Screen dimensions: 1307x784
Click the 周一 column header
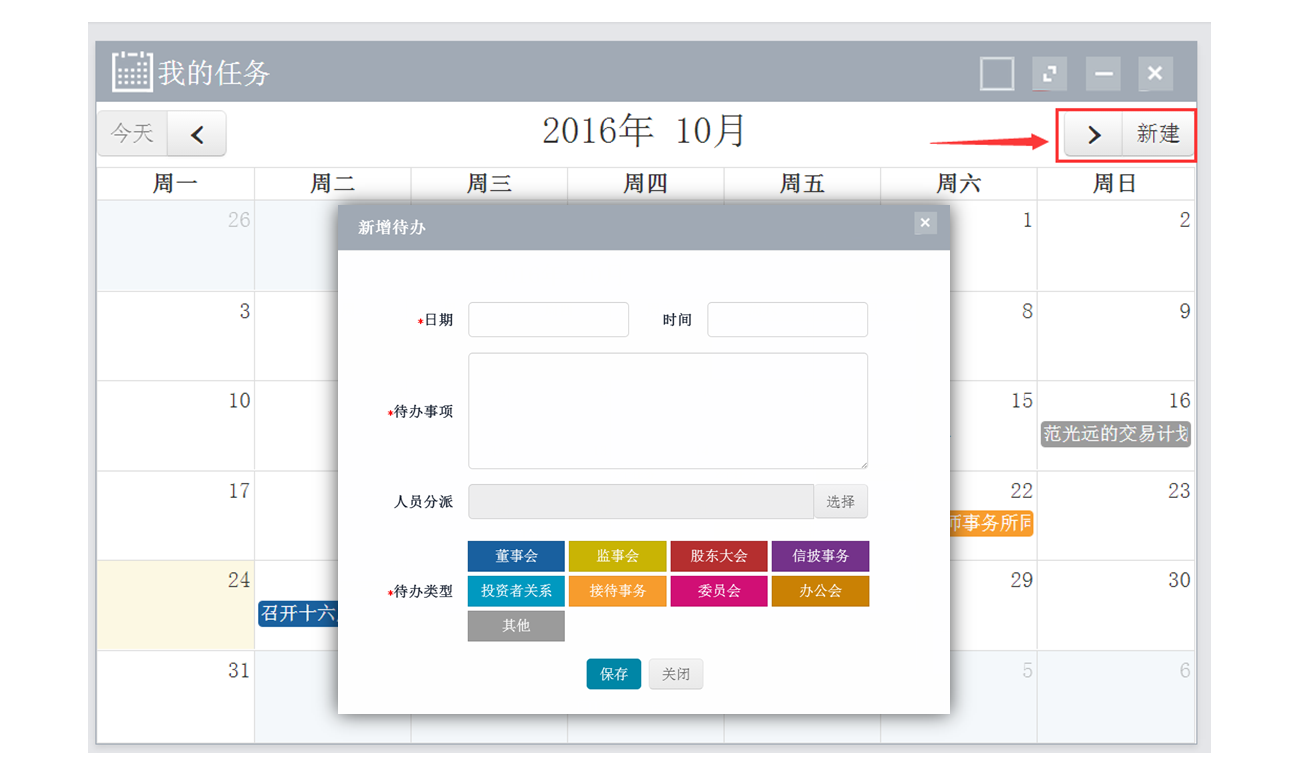[x=176, y=184]
